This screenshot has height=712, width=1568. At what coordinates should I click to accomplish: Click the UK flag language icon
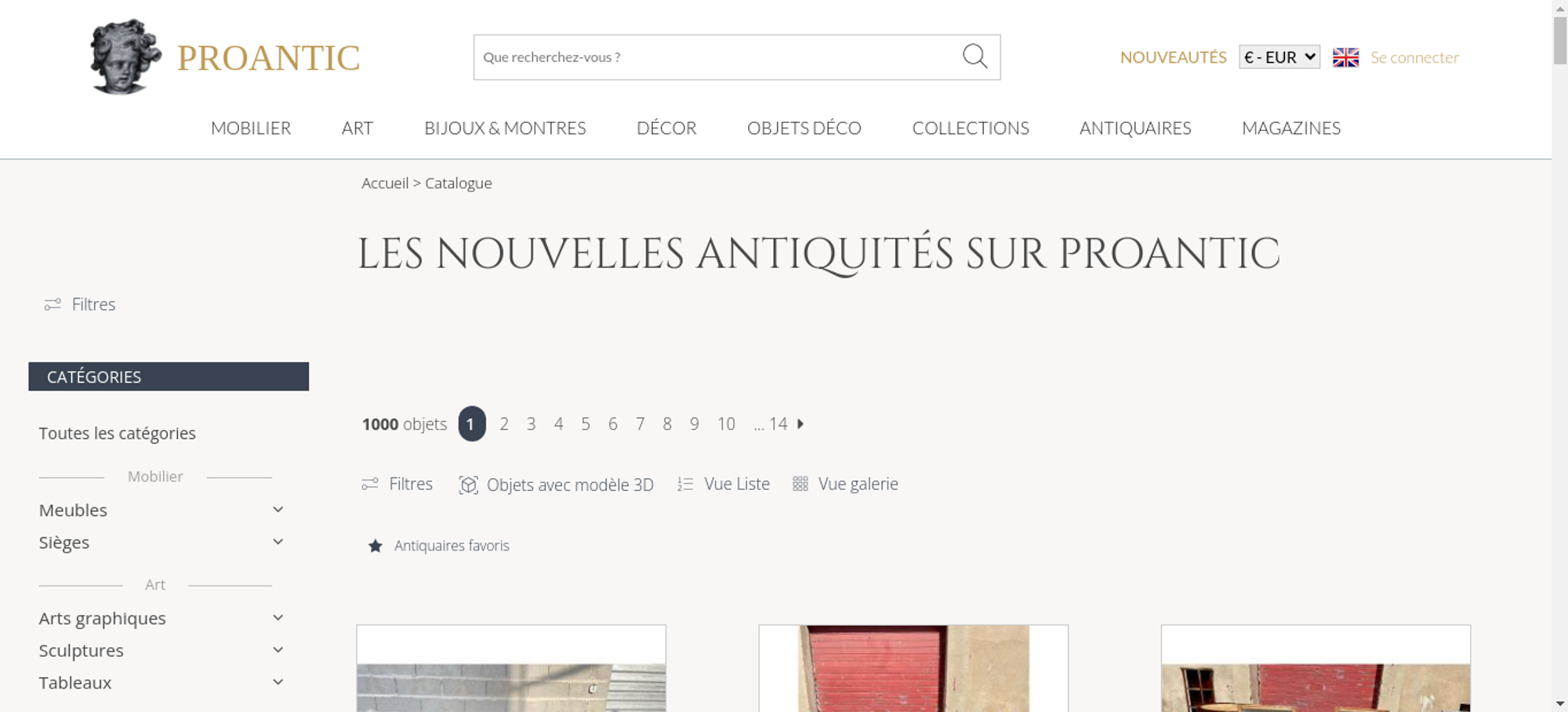[1345, 57]
